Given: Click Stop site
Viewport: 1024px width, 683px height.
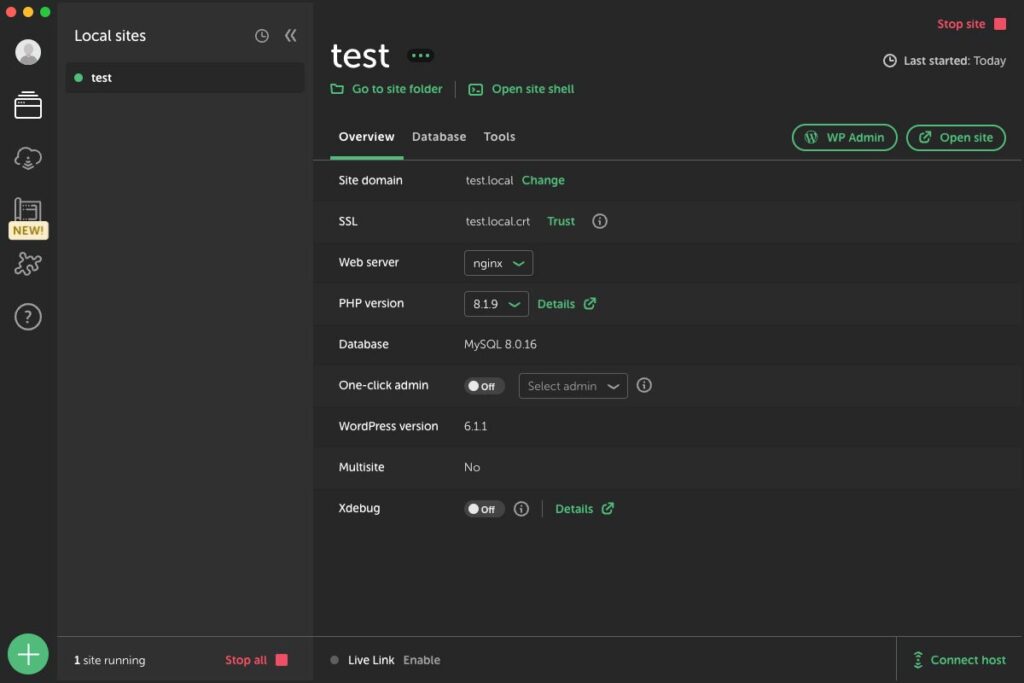Looking at the screenshot, I should point(972,24).
